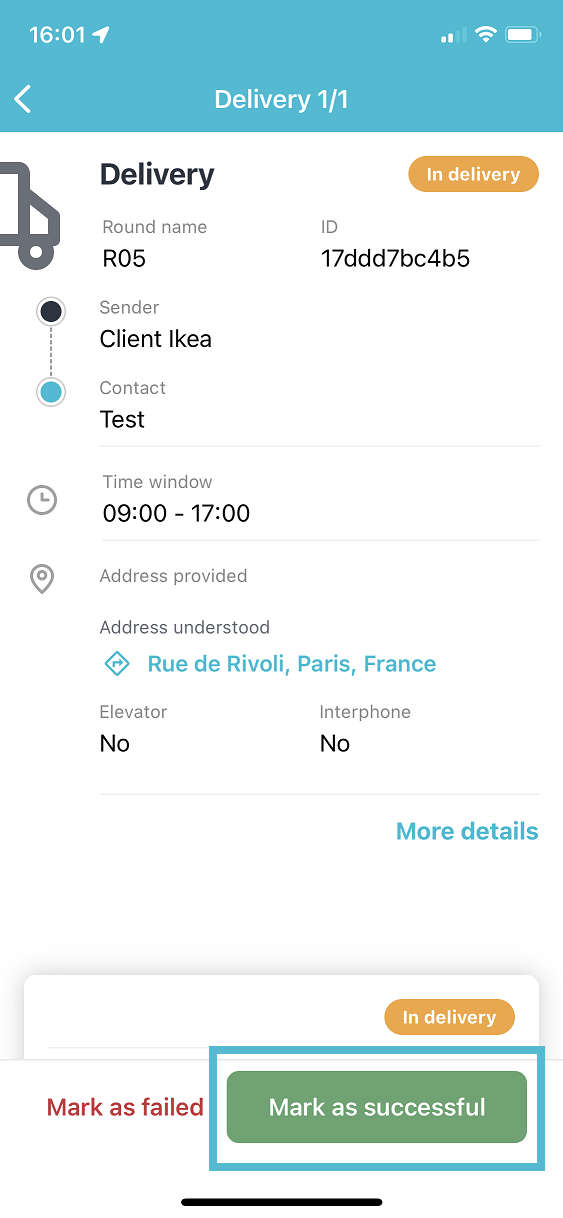The width and height of the screenshot is (563, 1218).
Task: Tap the delivery truck icon
Action: (x=29, y=214)
